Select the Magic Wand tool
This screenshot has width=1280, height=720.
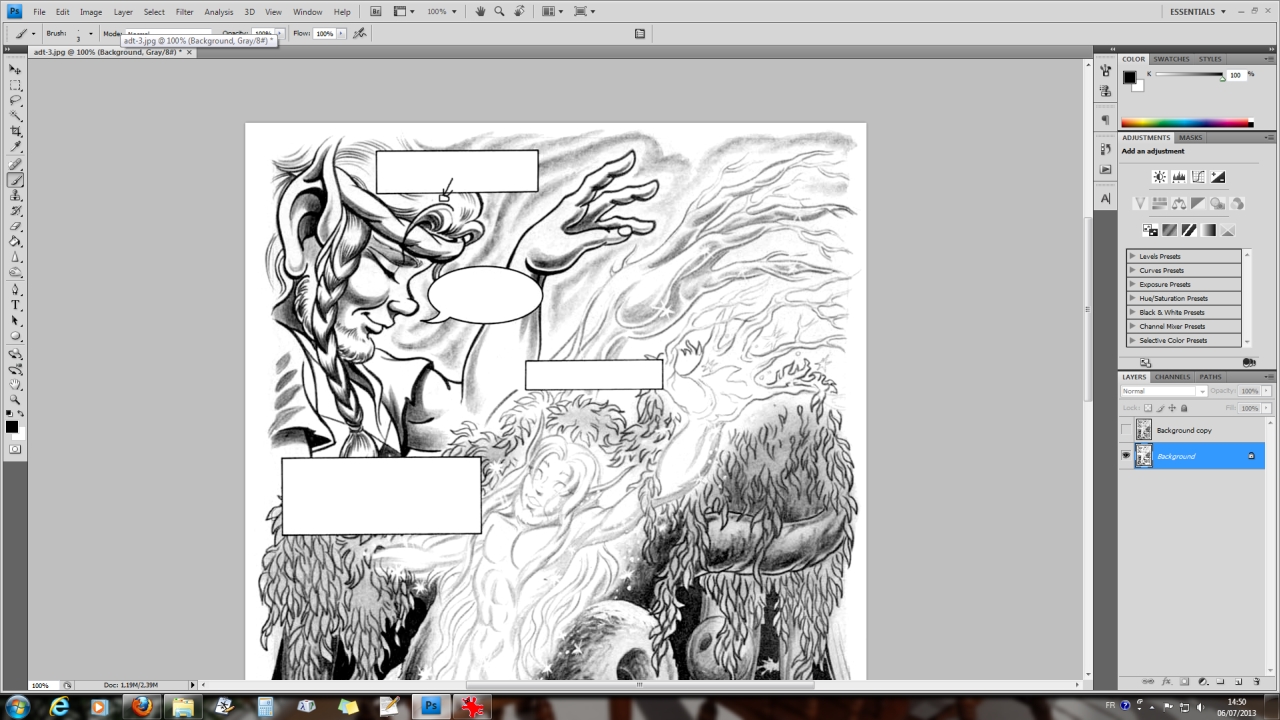(16, 116)
